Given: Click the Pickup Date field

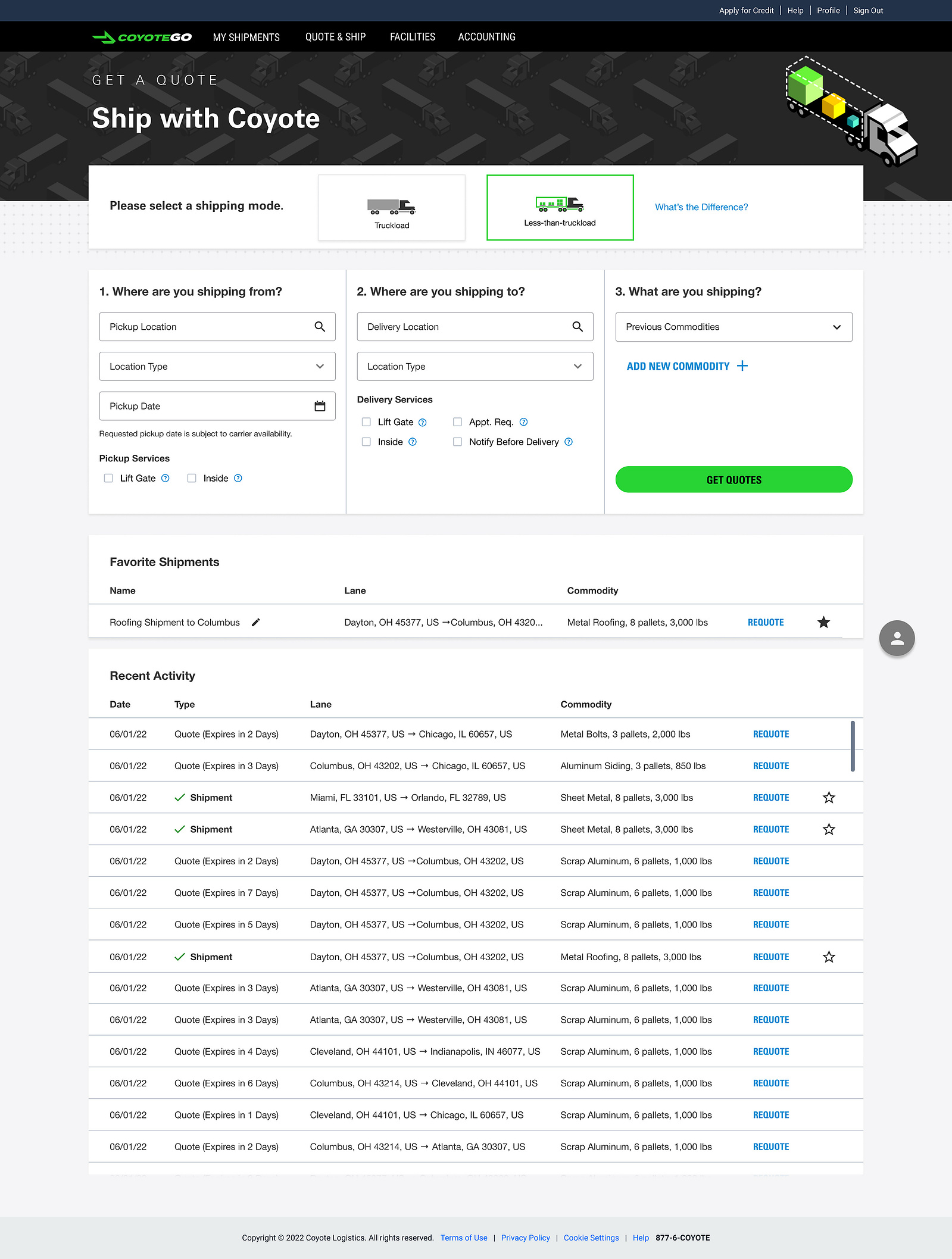Looking at the screenshot, I should (x=217, y=406).
